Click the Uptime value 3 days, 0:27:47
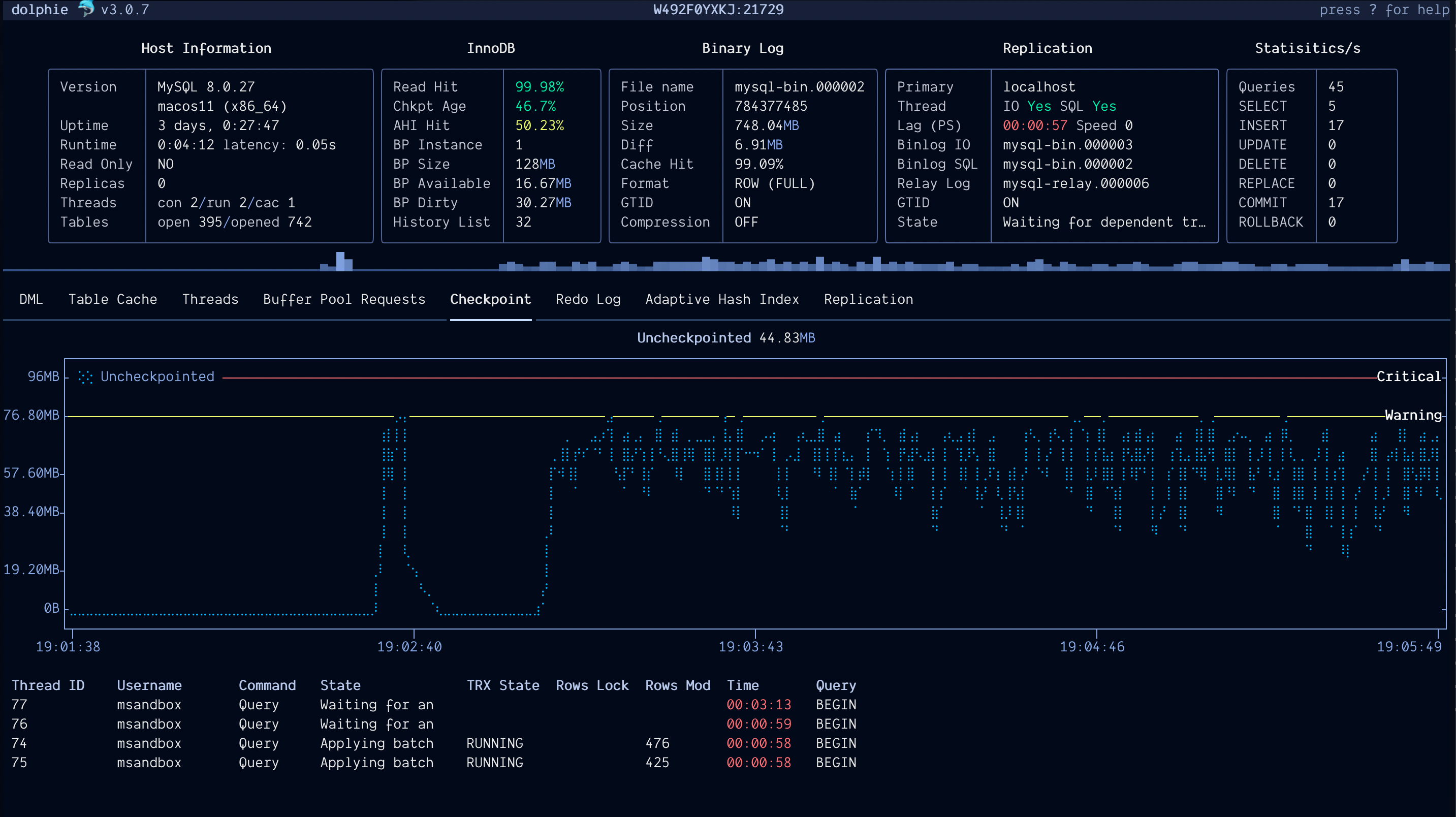The height and width of the screenshot is (817, 1456). 219,125
